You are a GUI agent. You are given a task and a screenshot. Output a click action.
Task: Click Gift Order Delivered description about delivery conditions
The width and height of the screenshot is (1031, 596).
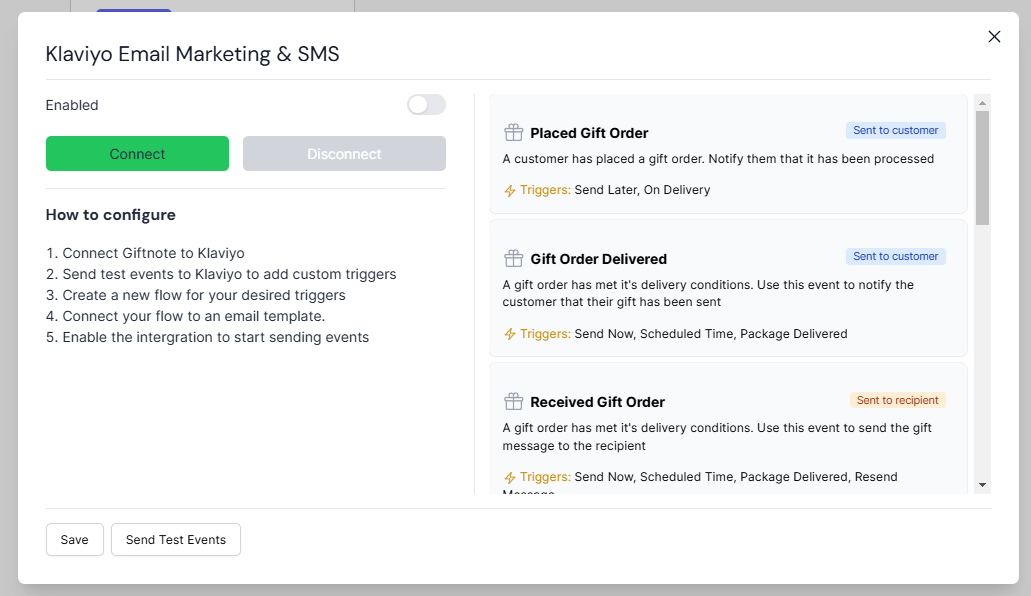pyautogui.click(x=708, y=293)
